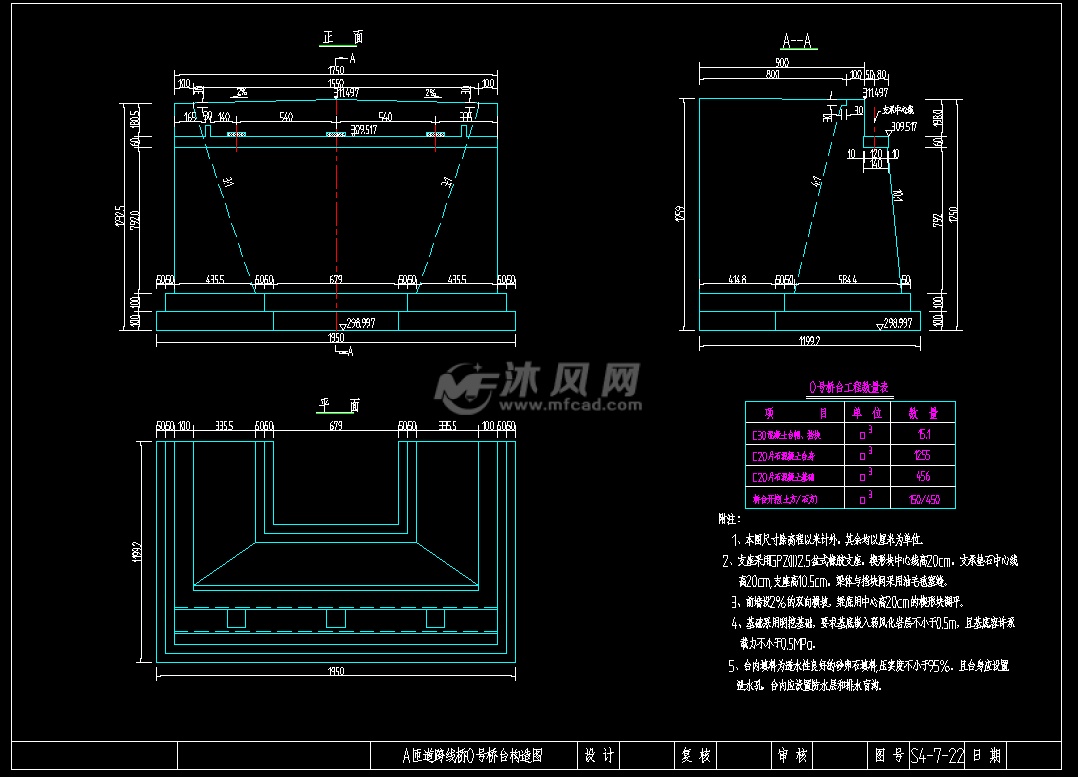Select the A-A section view title
This screenshot has width=1078, height=777.
(797, 42)
